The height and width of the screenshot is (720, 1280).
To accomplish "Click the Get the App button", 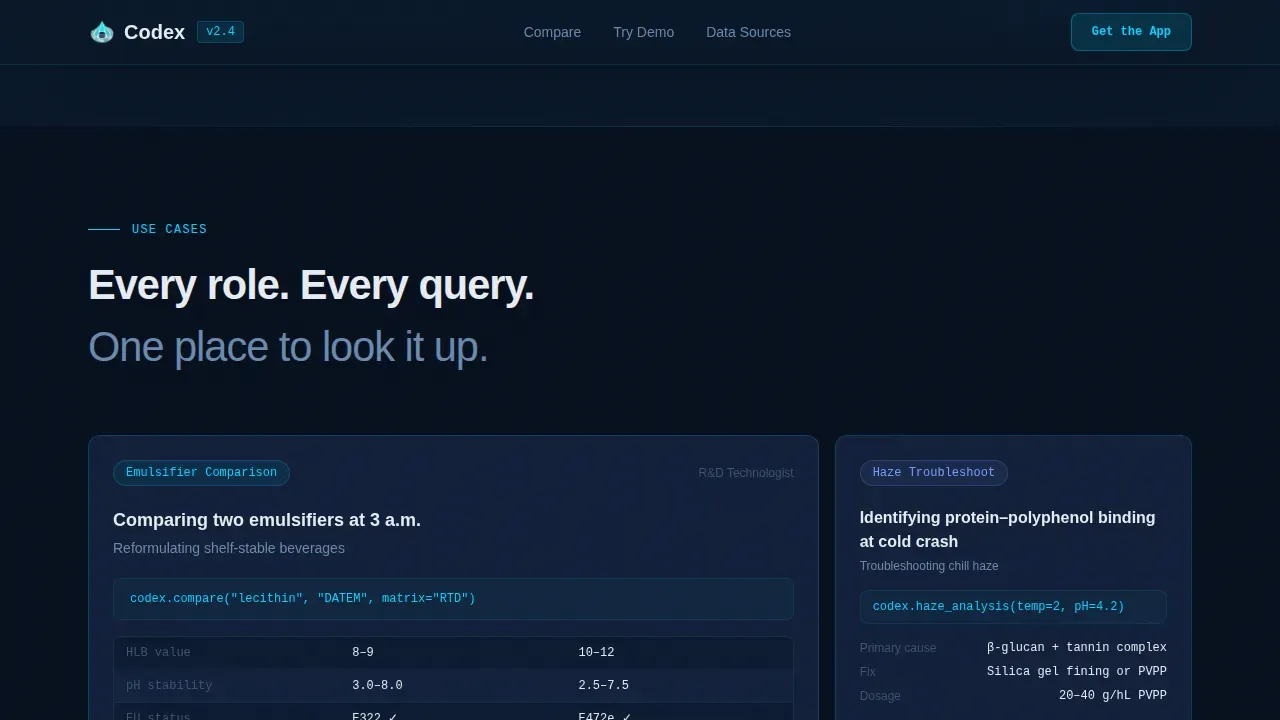I will coord(1131,32).
